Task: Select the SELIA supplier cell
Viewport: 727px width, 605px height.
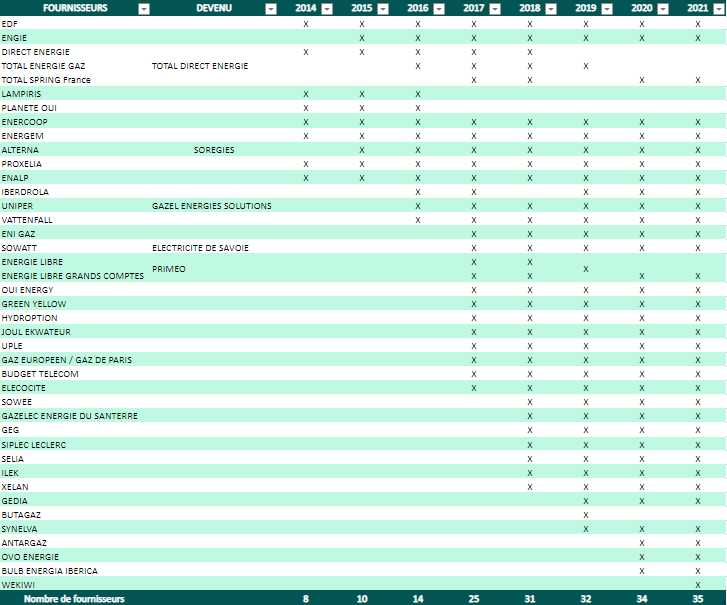Action: click(x=75, y=459)
